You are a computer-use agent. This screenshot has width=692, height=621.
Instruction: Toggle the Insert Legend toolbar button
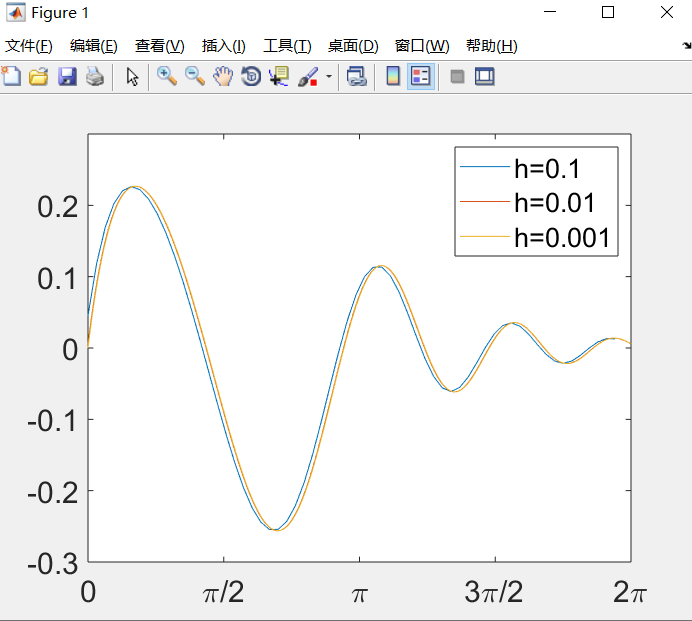click(x=421, y=76)
